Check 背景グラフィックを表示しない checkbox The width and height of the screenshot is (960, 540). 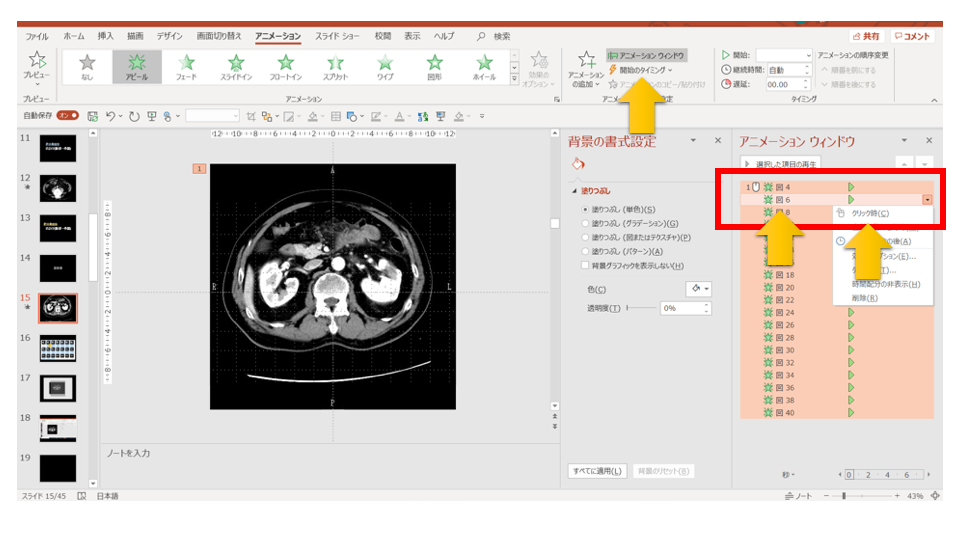pyautogui.click(x=585, y=266)
